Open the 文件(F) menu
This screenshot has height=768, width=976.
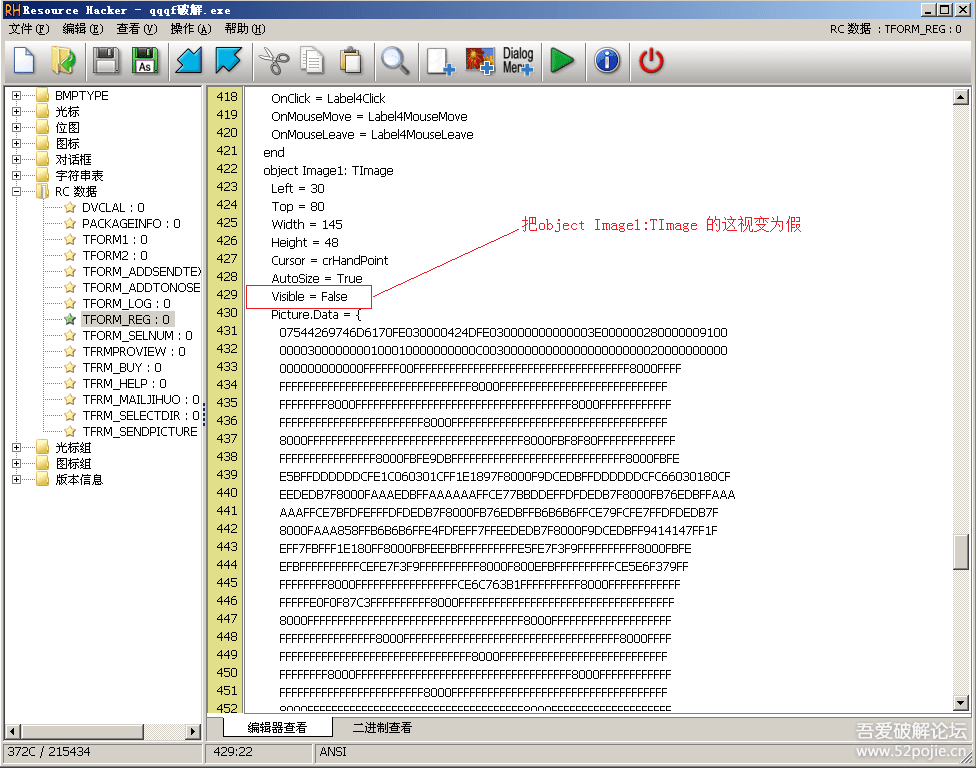28,29
